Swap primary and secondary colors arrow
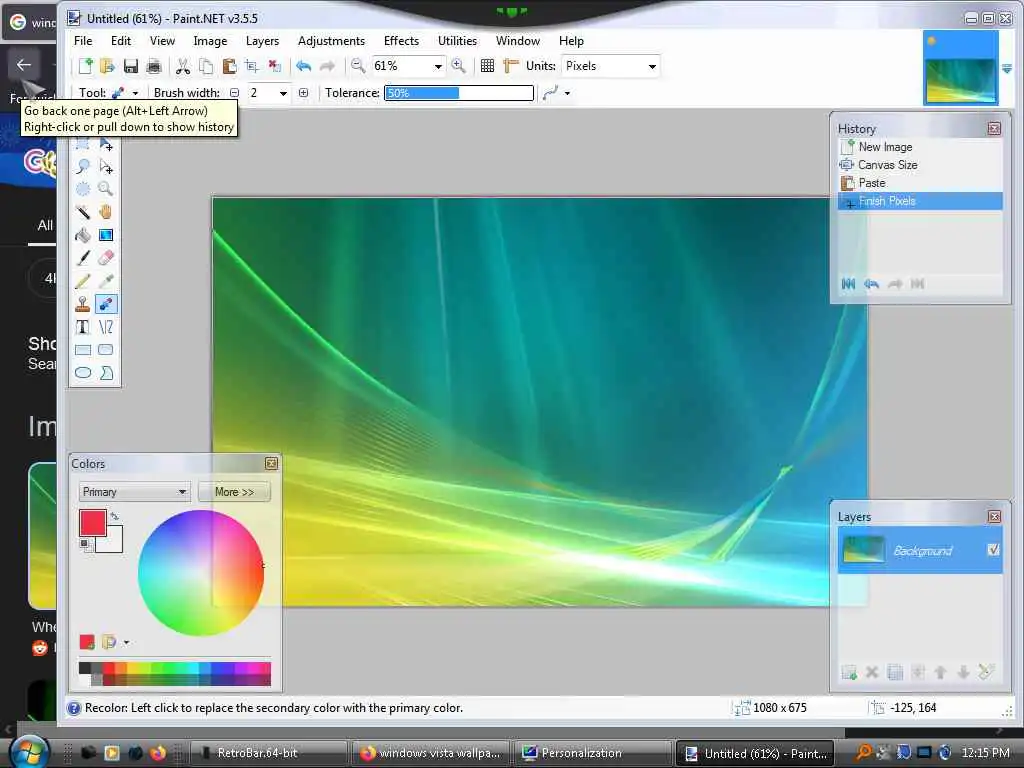The image size is (1024, 768). pyautogui.click(x=115, y=517)
